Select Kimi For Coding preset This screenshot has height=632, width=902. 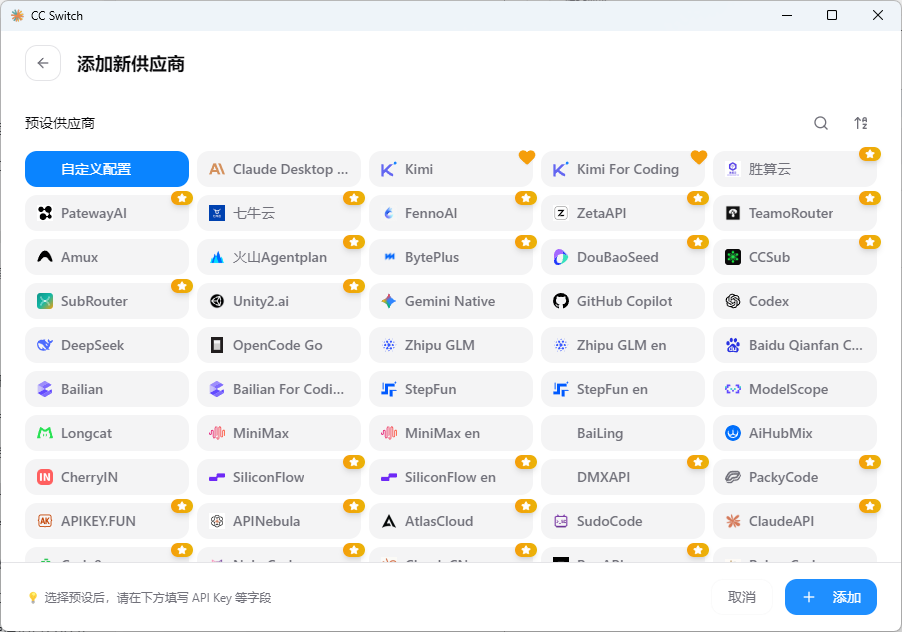623,169
